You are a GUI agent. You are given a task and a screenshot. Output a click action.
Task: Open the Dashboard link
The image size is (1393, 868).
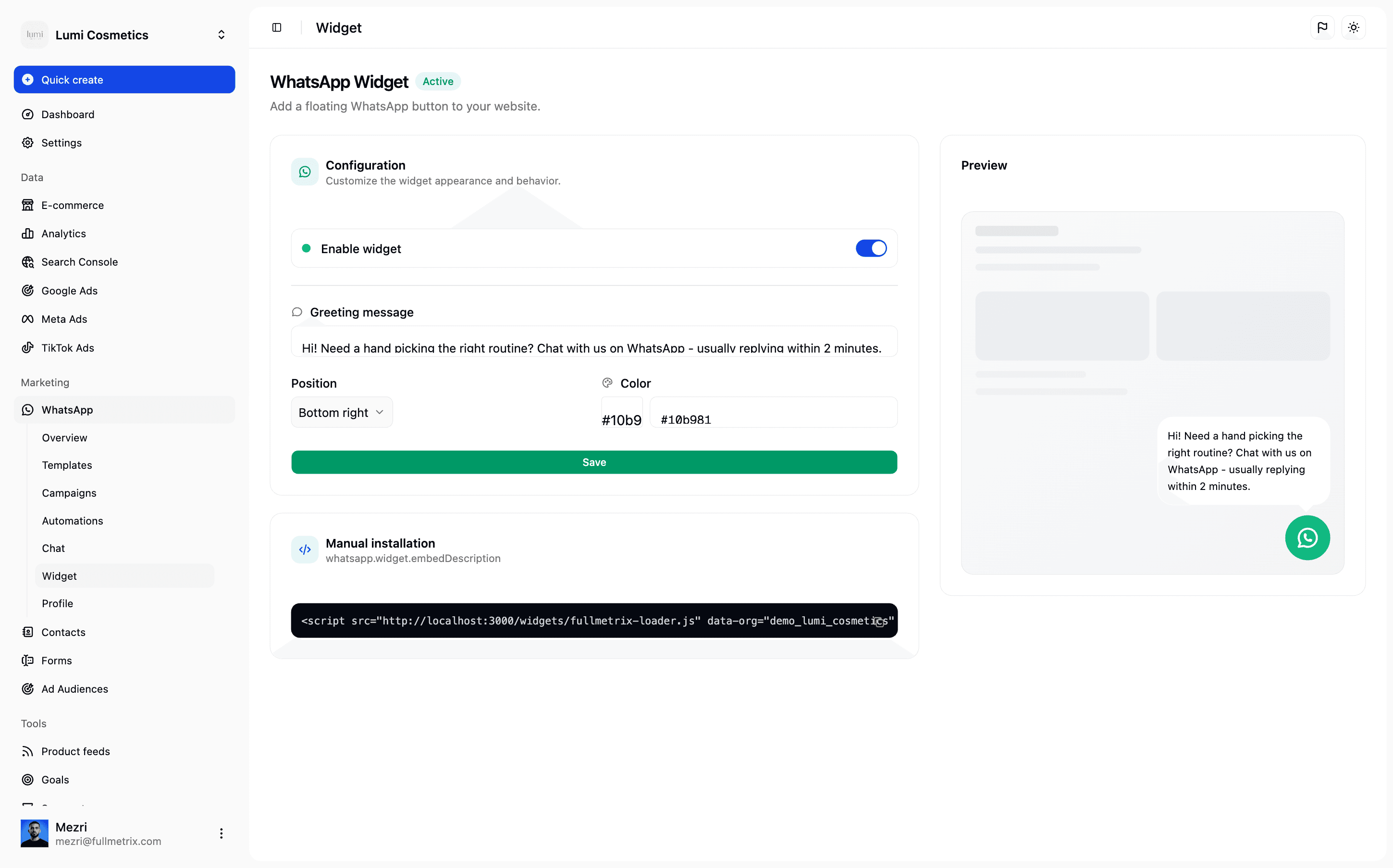click(x=124, y=114)
